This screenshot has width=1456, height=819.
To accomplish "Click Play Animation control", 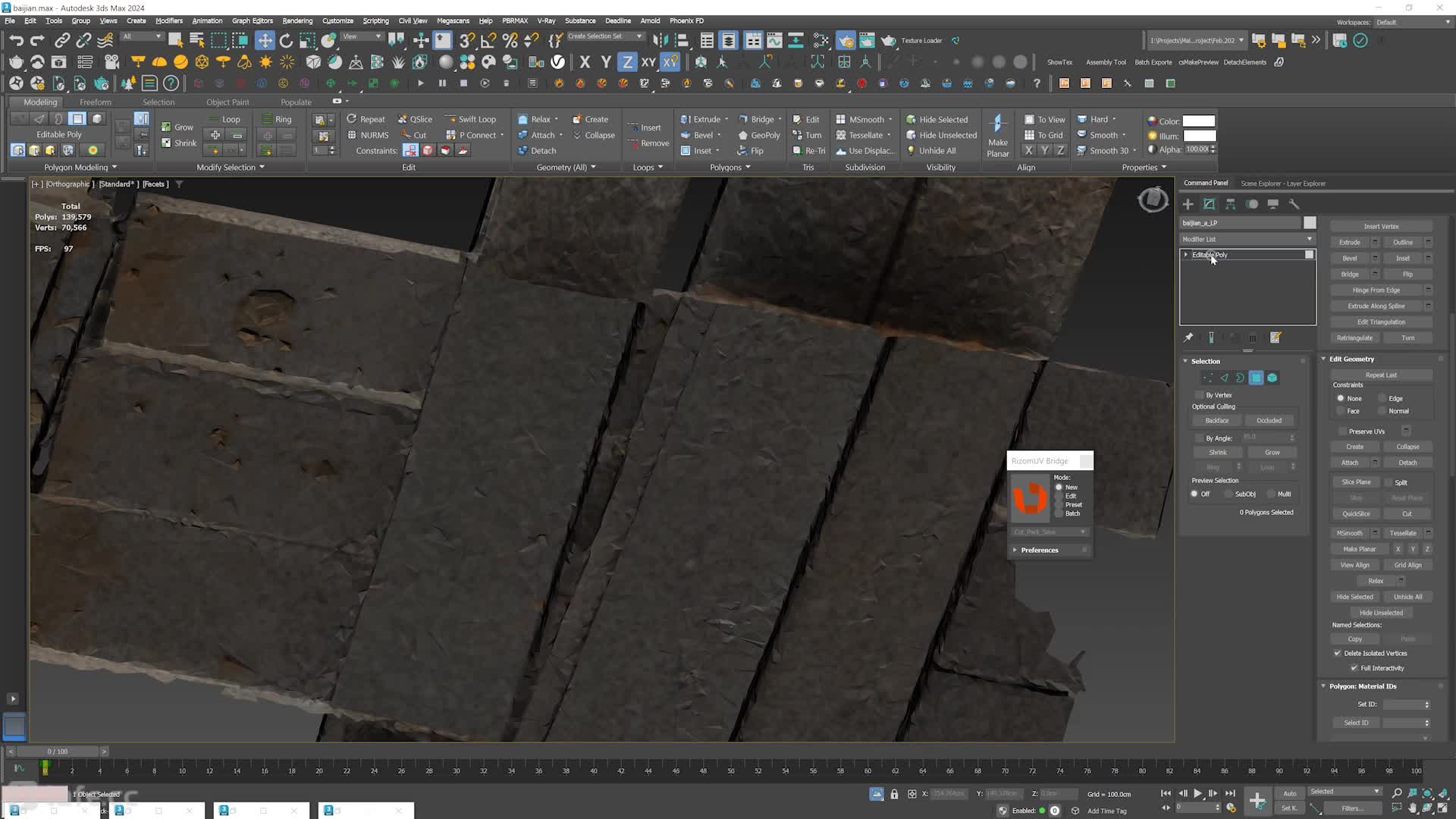I will (x=1197, y=793).
